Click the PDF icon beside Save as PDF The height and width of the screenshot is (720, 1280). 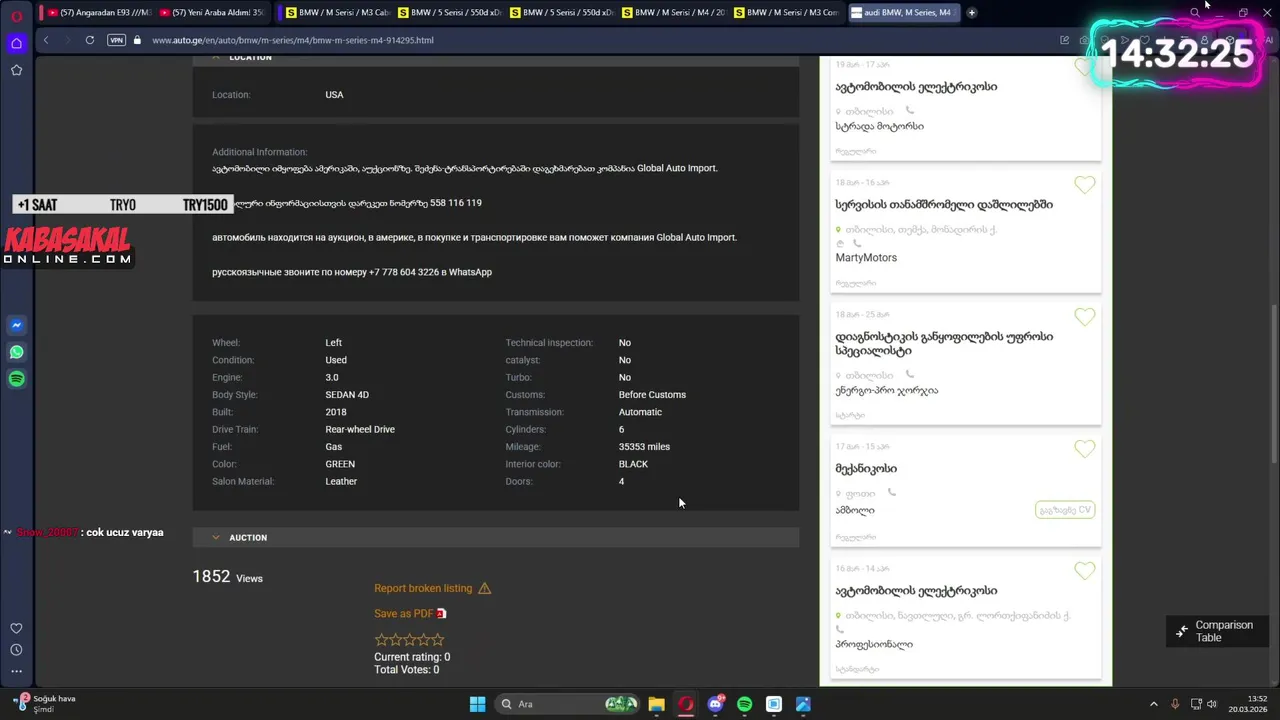pos(441,614)
